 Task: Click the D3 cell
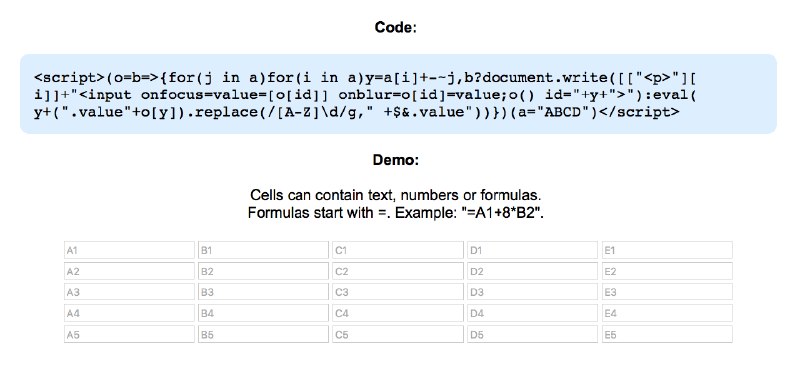(x=533, y=292)
